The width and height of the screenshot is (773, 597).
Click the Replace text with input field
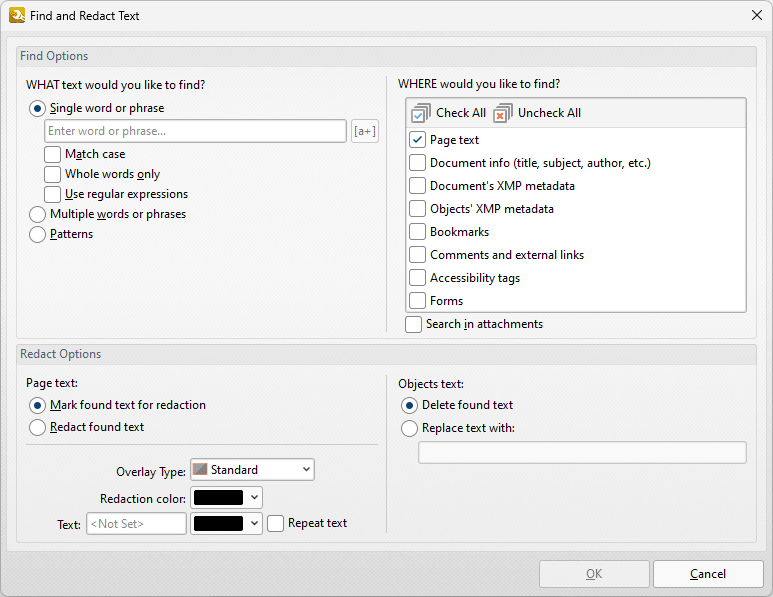pos(582,452)
